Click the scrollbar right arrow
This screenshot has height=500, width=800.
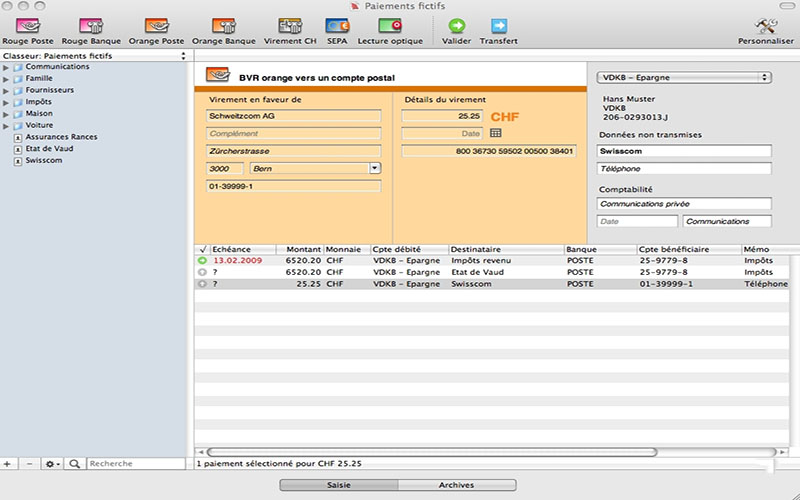782,452
